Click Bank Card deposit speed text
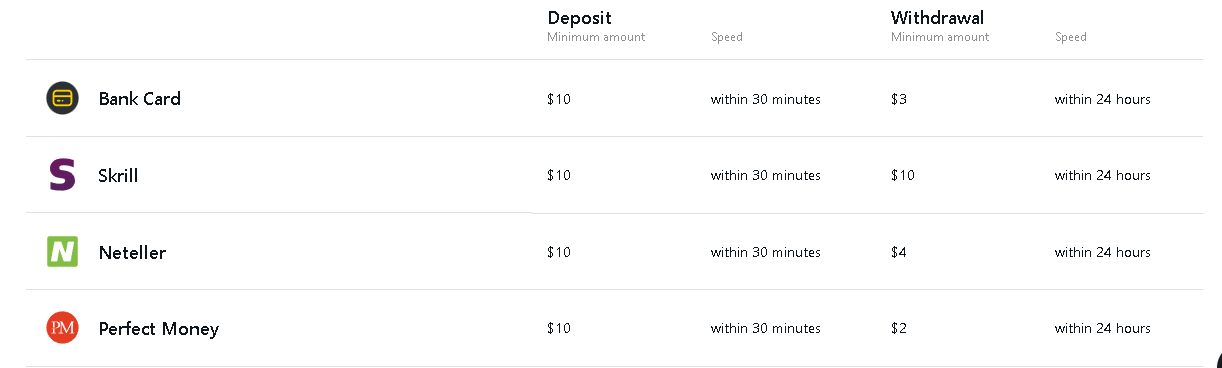 [766, 99]
